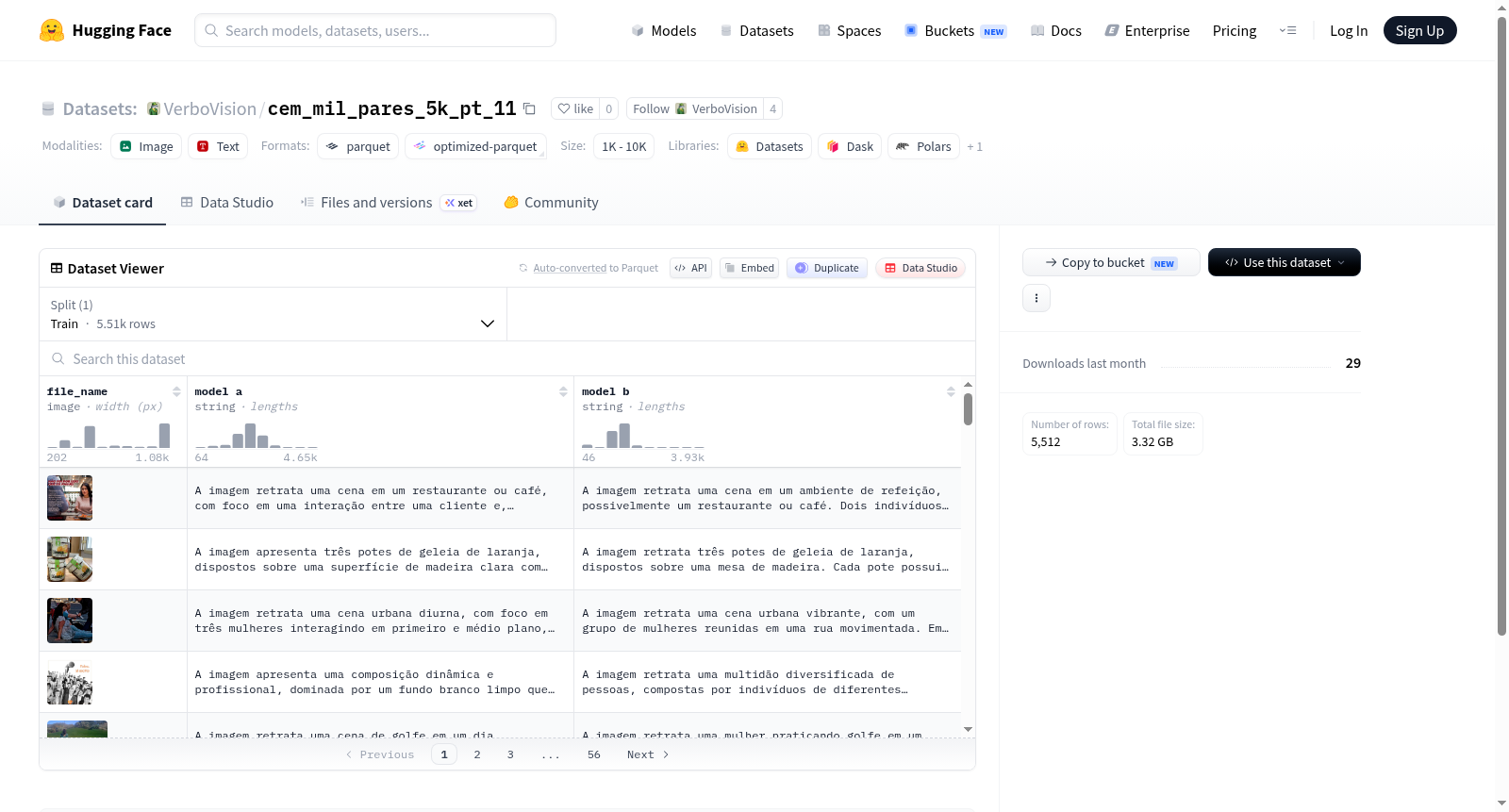Image resolution: width=1509 pixels, height=812 pixels.
Task: Select page 1 in pagination
Action: pyautogui.click(x=444, y=754)
